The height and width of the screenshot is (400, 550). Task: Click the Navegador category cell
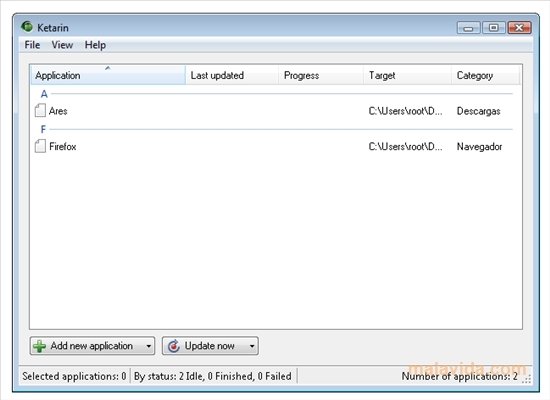pos(479,147)
